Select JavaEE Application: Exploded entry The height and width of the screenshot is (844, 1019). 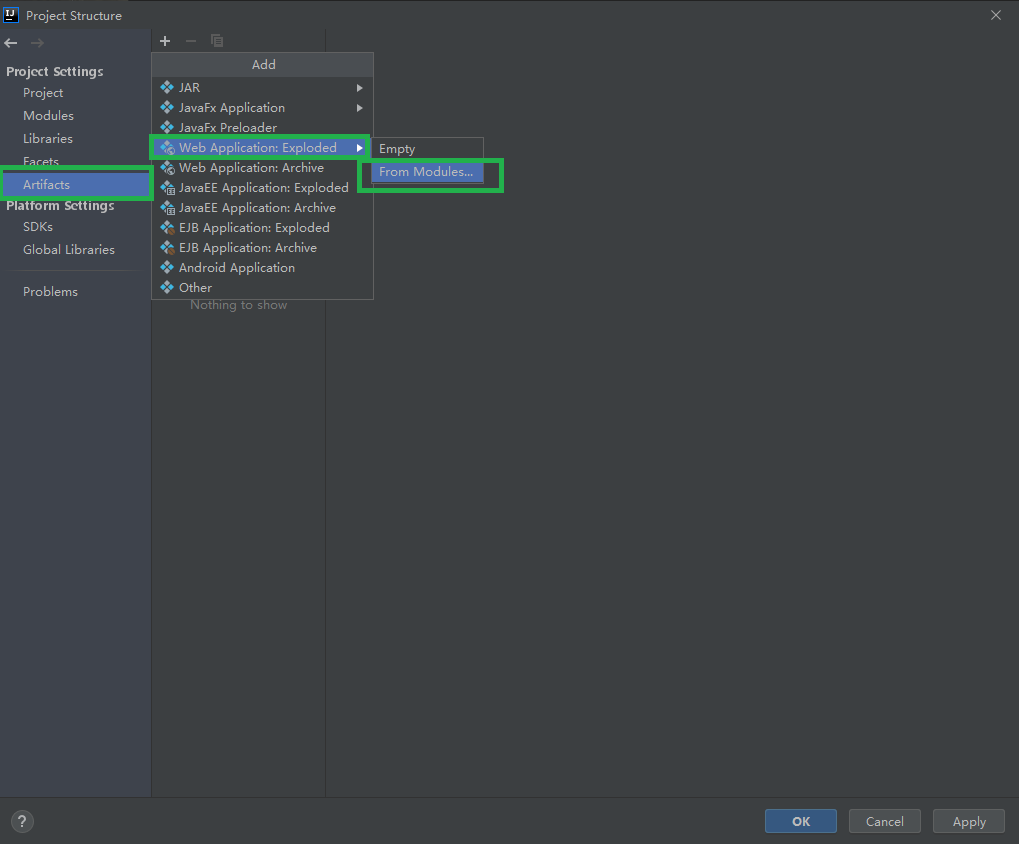point(263,188)
